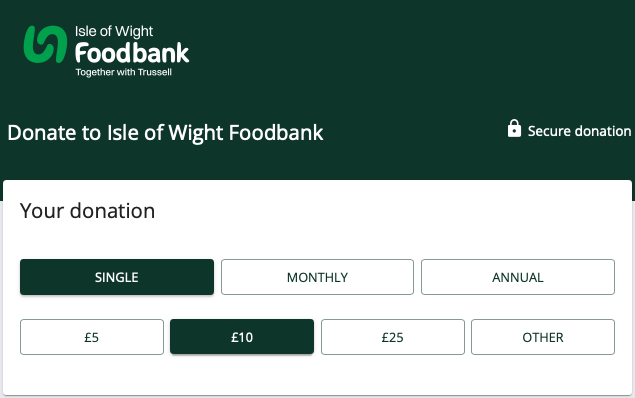Select the highlighted £10 amount button
Image resolution: width=635 pixels, height=398 pixels.
tap(242, 337)
